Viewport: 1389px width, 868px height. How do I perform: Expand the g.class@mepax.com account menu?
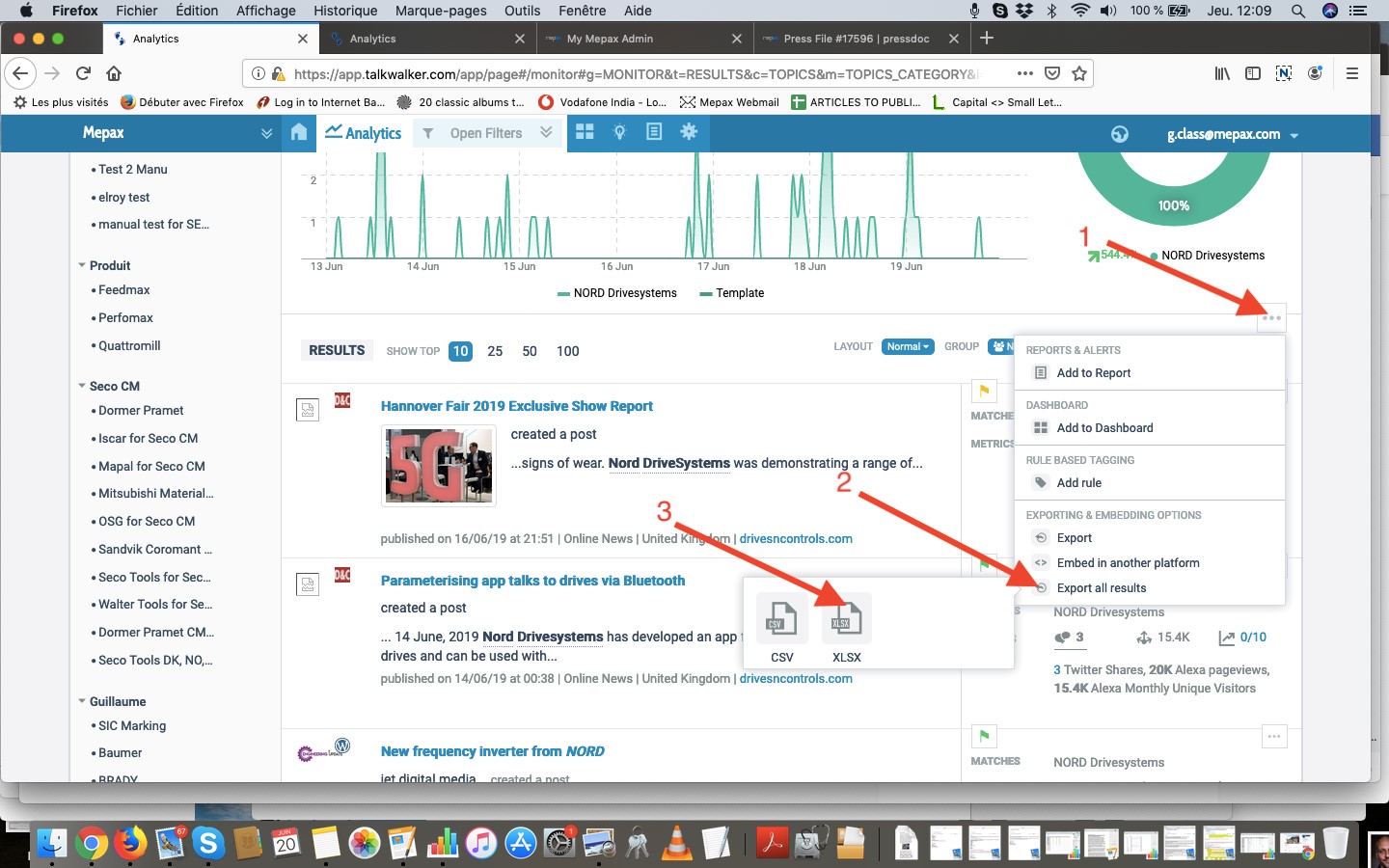click(x=1232, y=135)
